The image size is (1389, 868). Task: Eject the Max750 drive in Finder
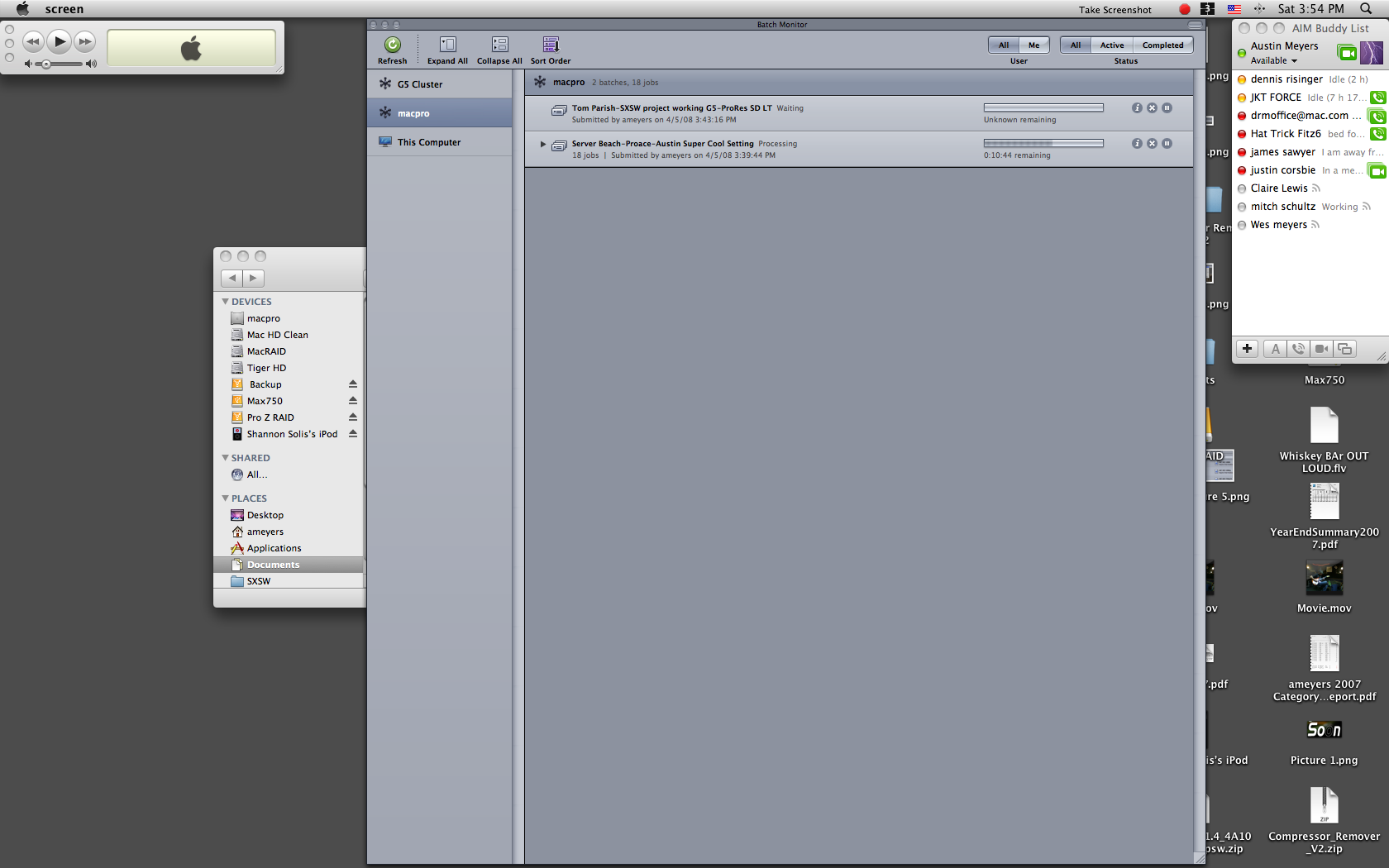point(353,401)
